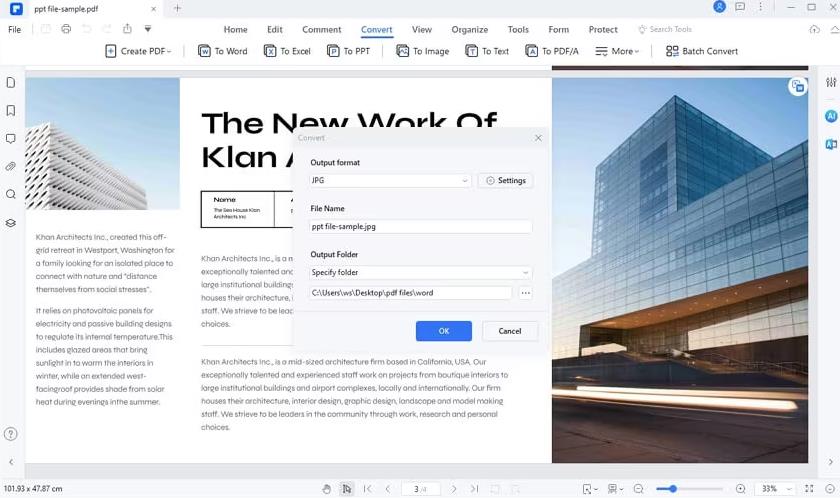Click the zoom out magnifier
This screenshot has height=498, width=840.
(639, 489)
